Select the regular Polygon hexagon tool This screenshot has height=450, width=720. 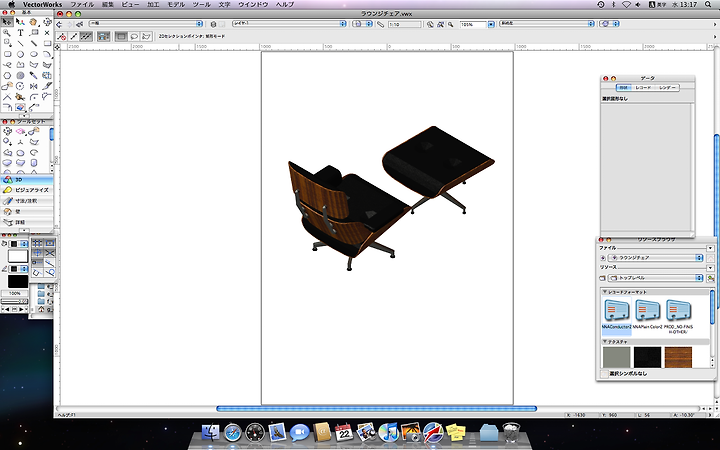pyautogui.click(x=7, y=75)
